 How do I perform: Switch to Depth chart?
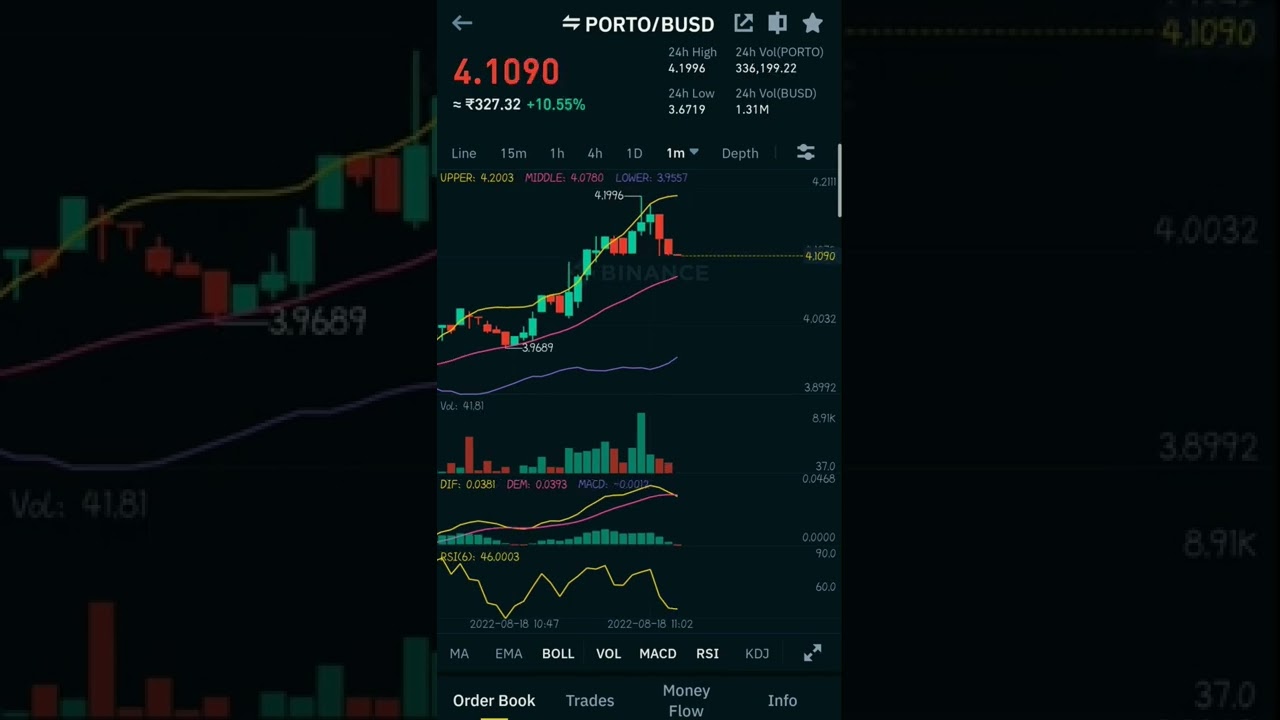click(740, 153)
